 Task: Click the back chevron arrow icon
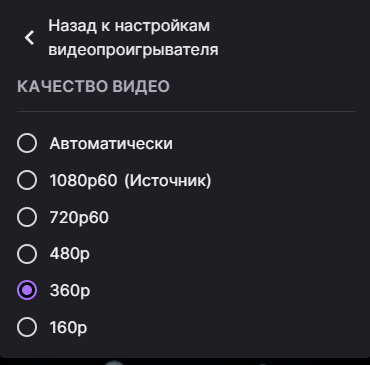tap(29, 38)
